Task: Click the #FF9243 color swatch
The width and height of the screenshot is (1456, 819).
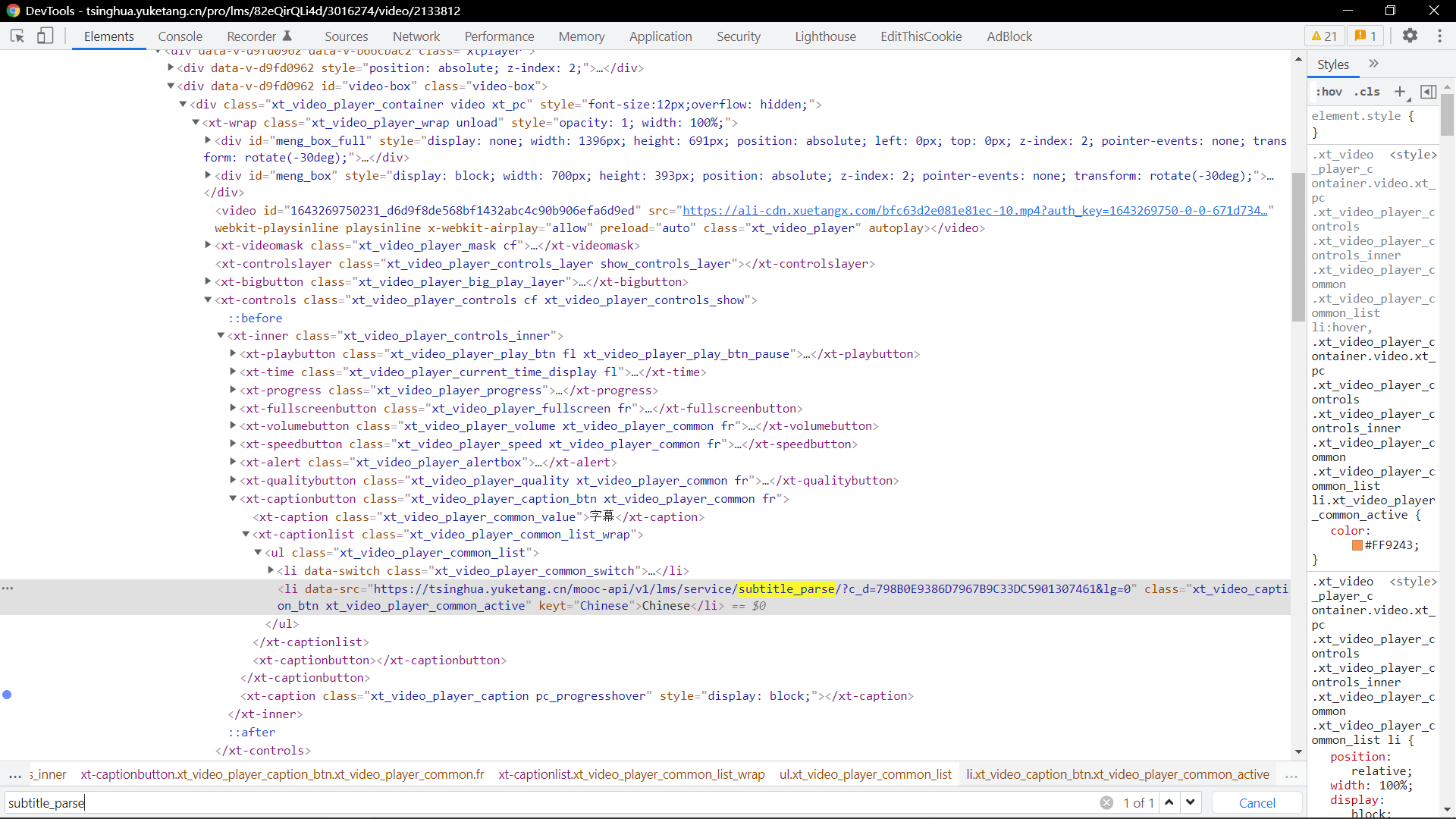Action: (1357, 545)
